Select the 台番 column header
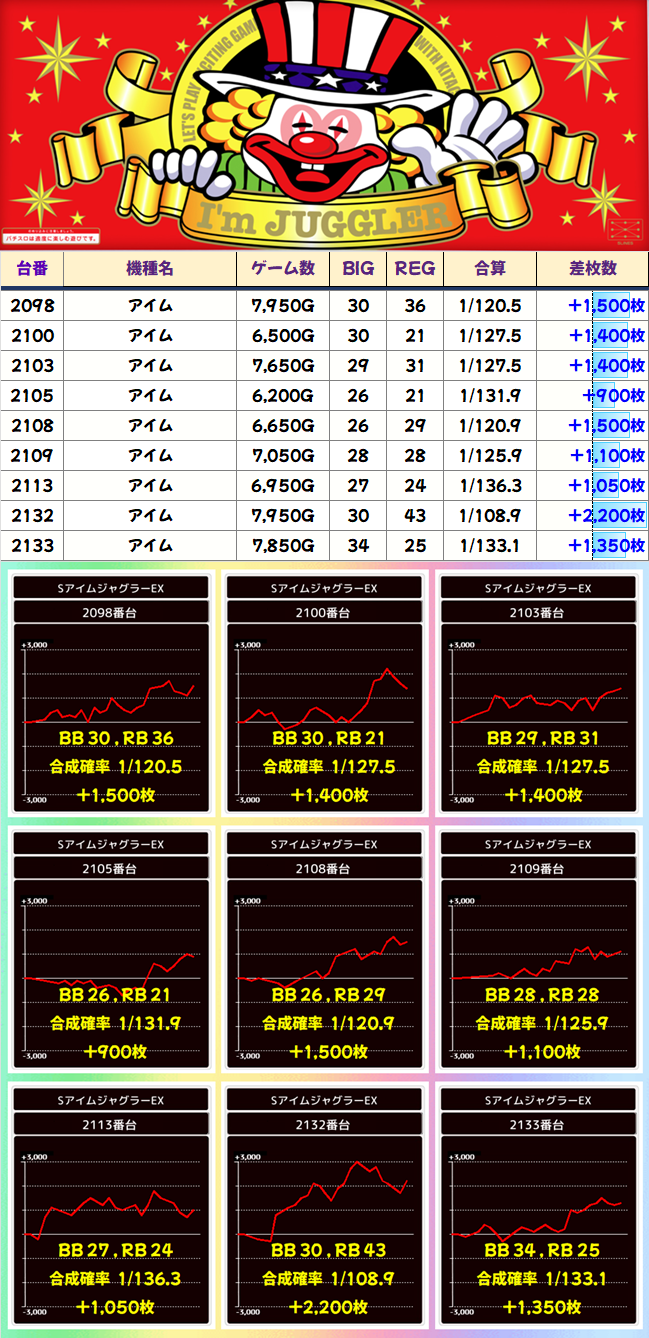 (32, 268)
